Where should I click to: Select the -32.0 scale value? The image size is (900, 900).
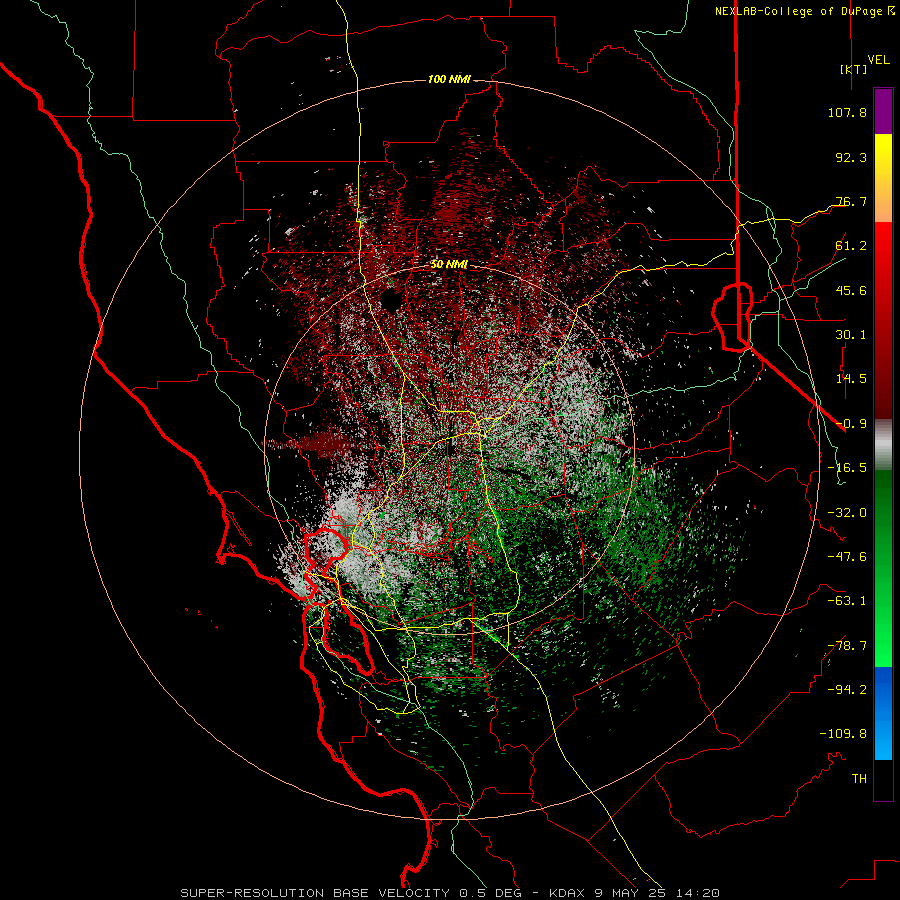pyautogui.click(x=847, y=513)
